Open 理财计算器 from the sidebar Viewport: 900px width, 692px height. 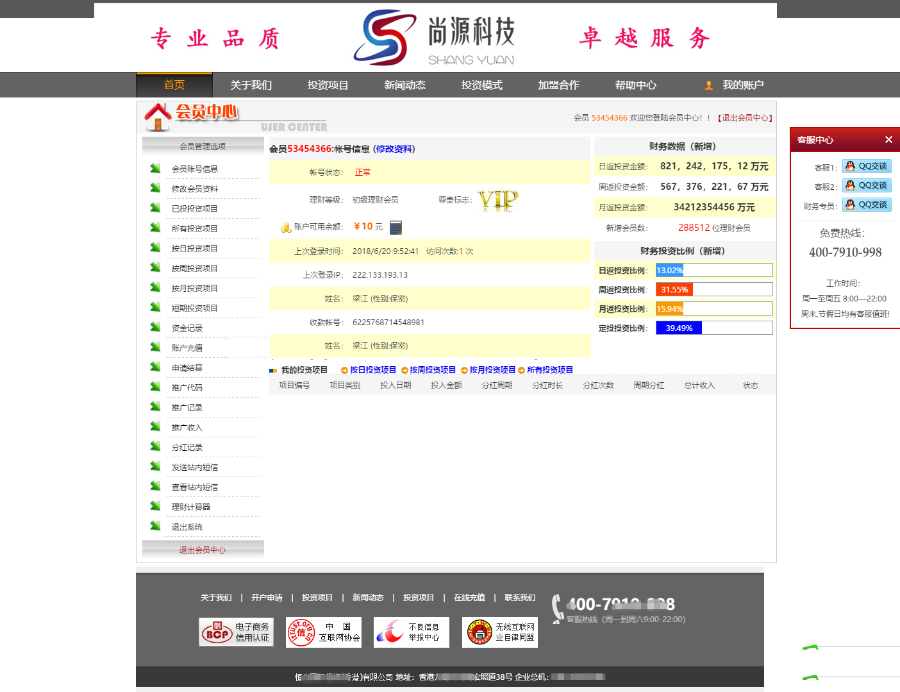(x=192, y=507)
